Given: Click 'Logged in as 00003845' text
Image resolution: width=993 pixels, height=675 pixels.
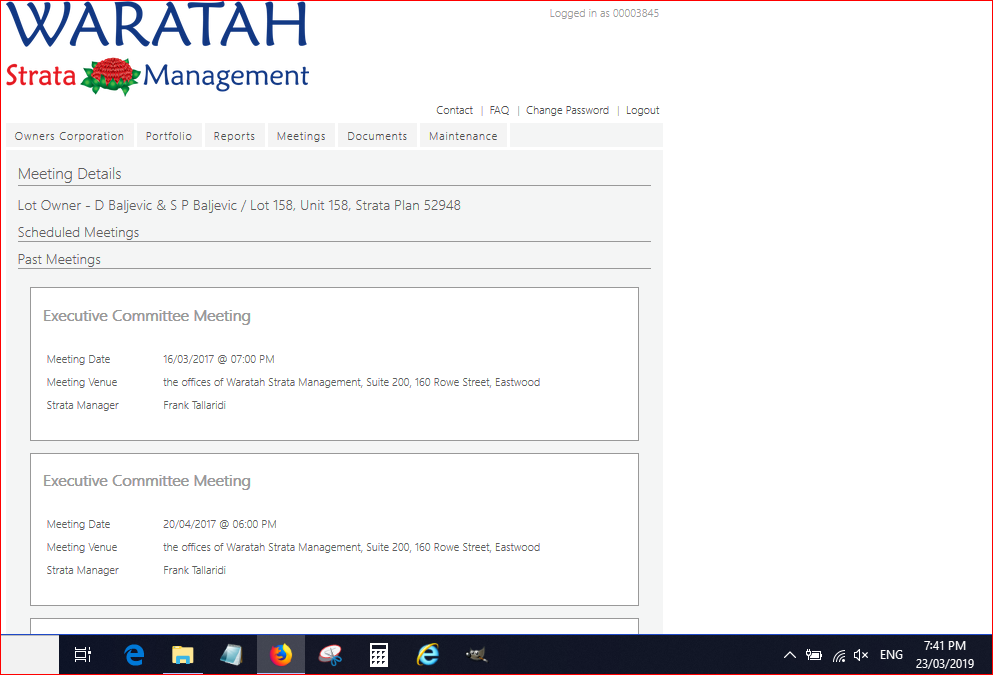Looking at the screenshot, I should point(604,13).
